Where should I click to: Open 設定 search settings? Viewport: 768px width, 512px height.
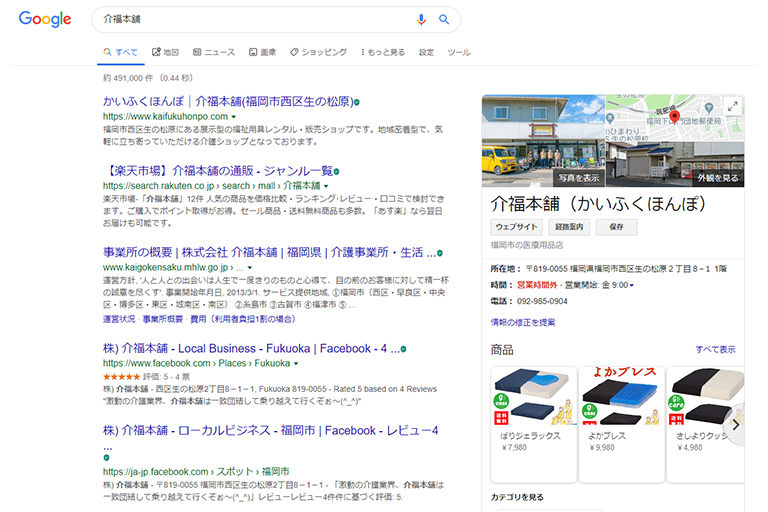[x=426, y=52]
